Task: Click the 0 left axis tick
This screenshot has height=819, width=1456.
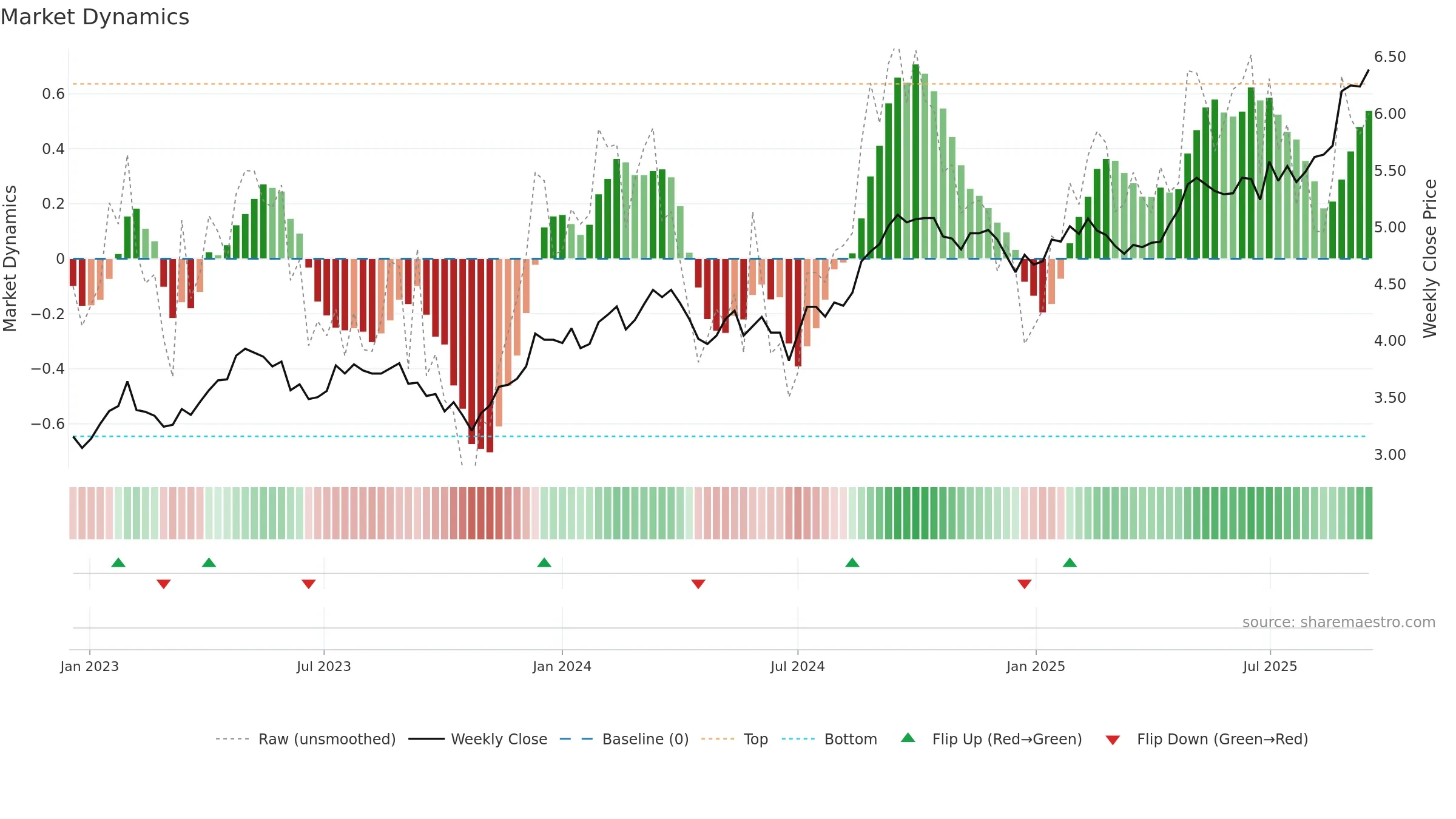Action: click(x=60, y=259)
